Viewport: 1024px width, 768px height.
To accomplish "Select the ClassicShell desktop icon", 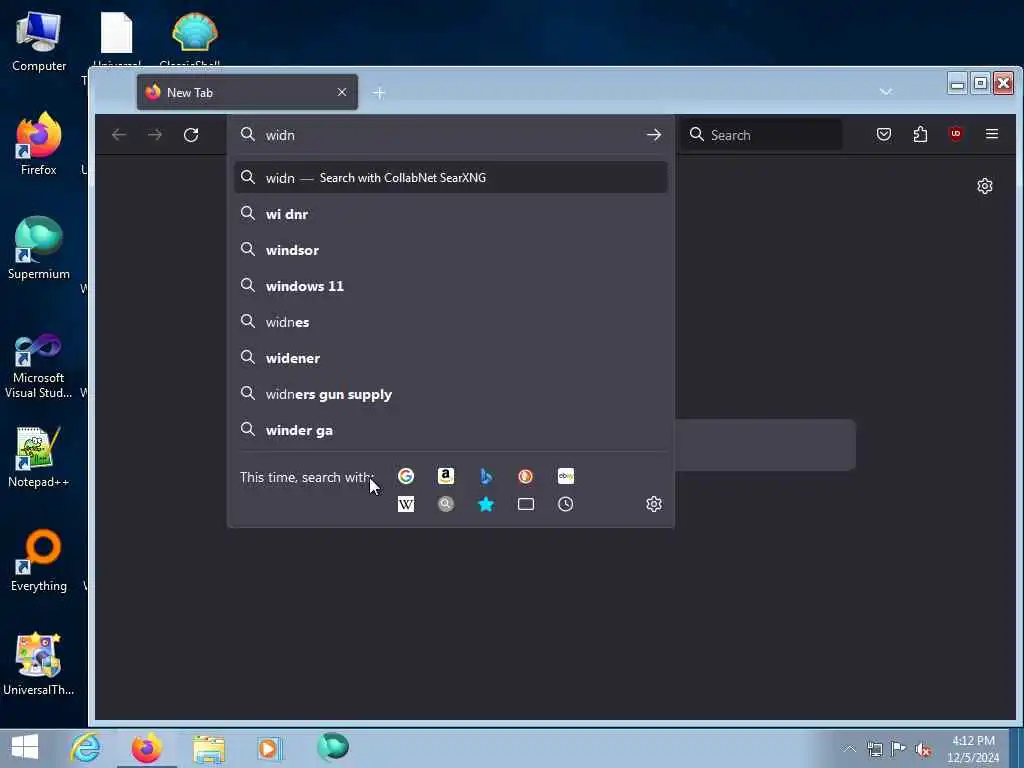I will 194,38.
